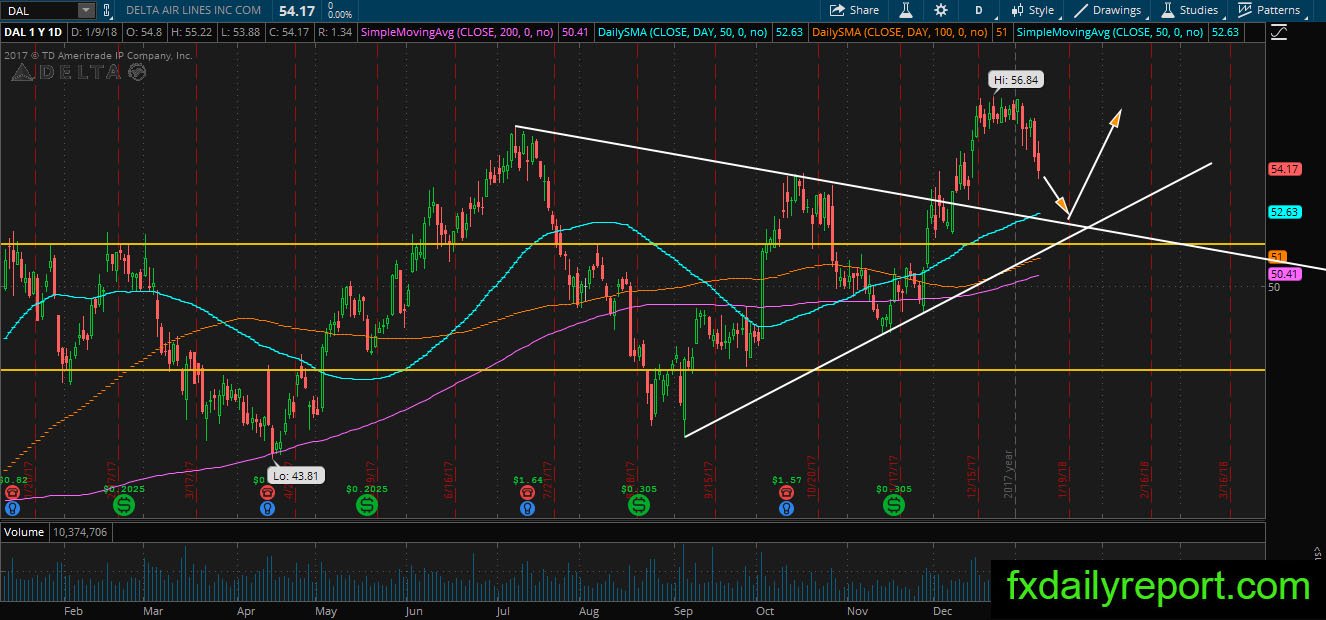Click the Share button label
The height and width of the screenshot is (620, 1326).
(864, 10)
